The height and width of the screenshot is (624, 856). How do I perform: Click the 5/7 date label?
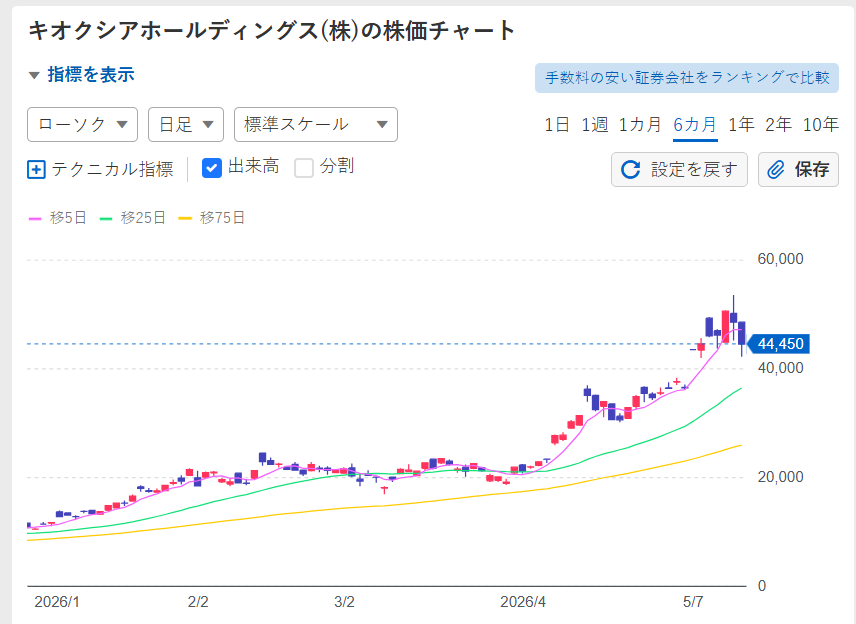click(693, 602)
